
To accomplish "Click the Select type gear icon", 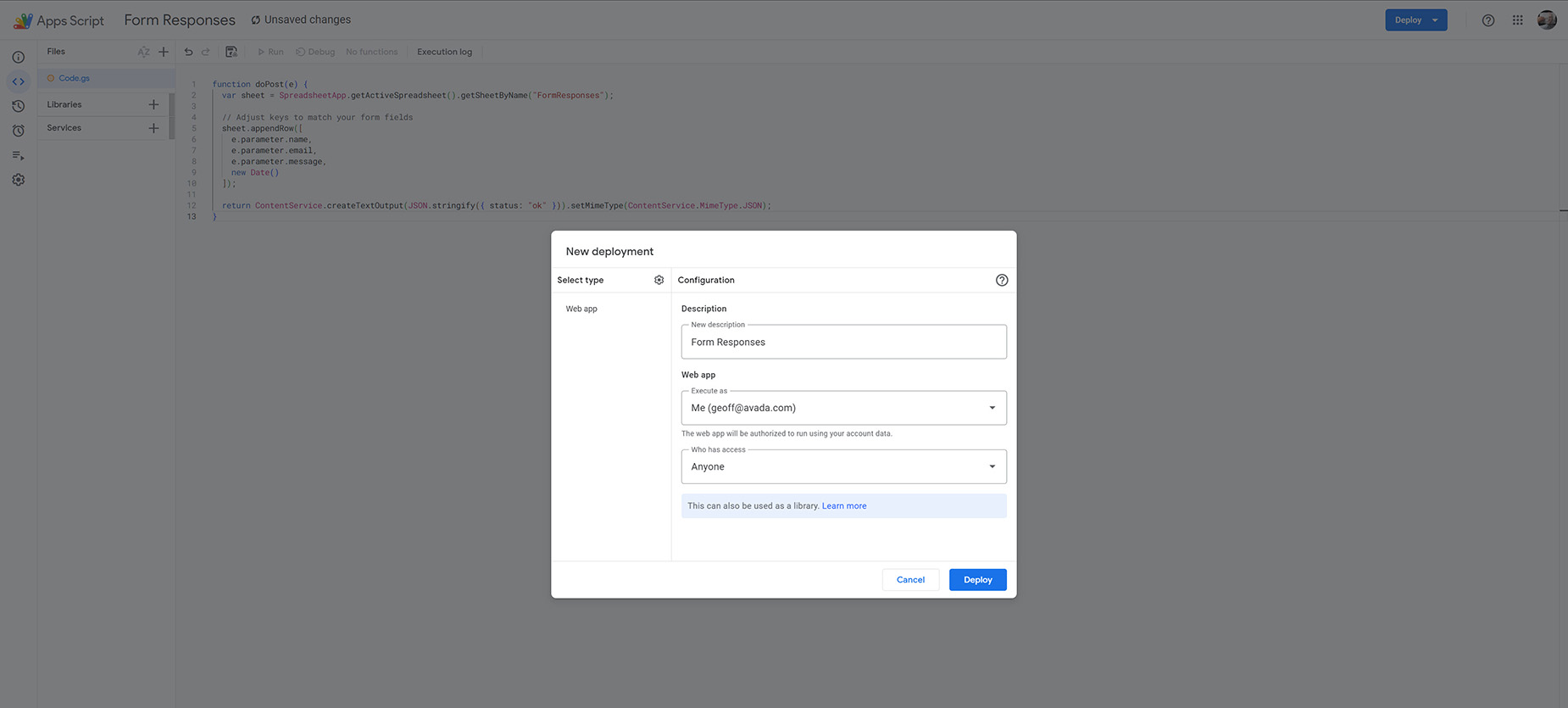I will pos(659,280).
